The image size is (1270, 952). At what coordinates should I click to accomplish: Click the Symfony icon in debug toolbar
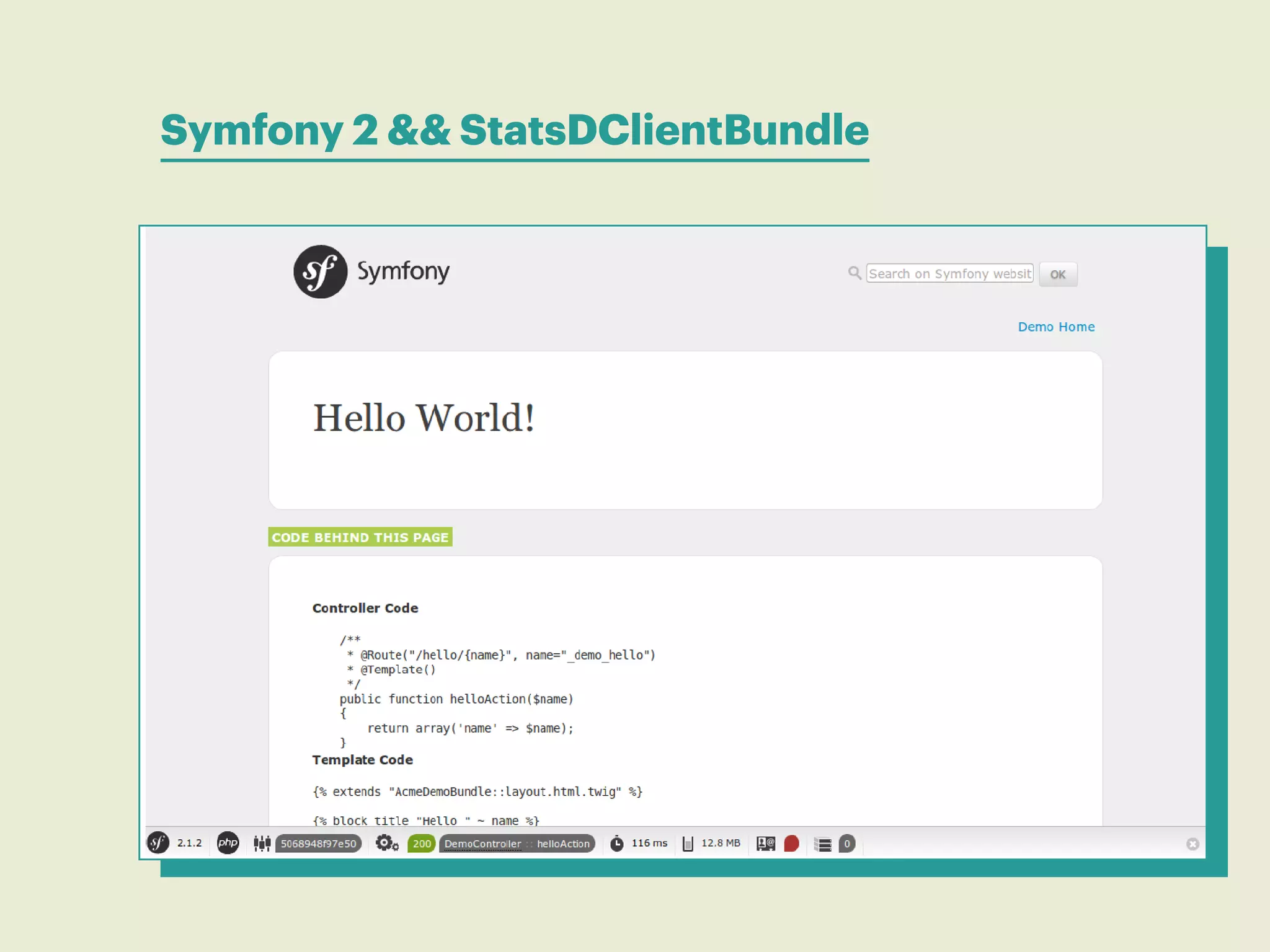pos(158,843)
